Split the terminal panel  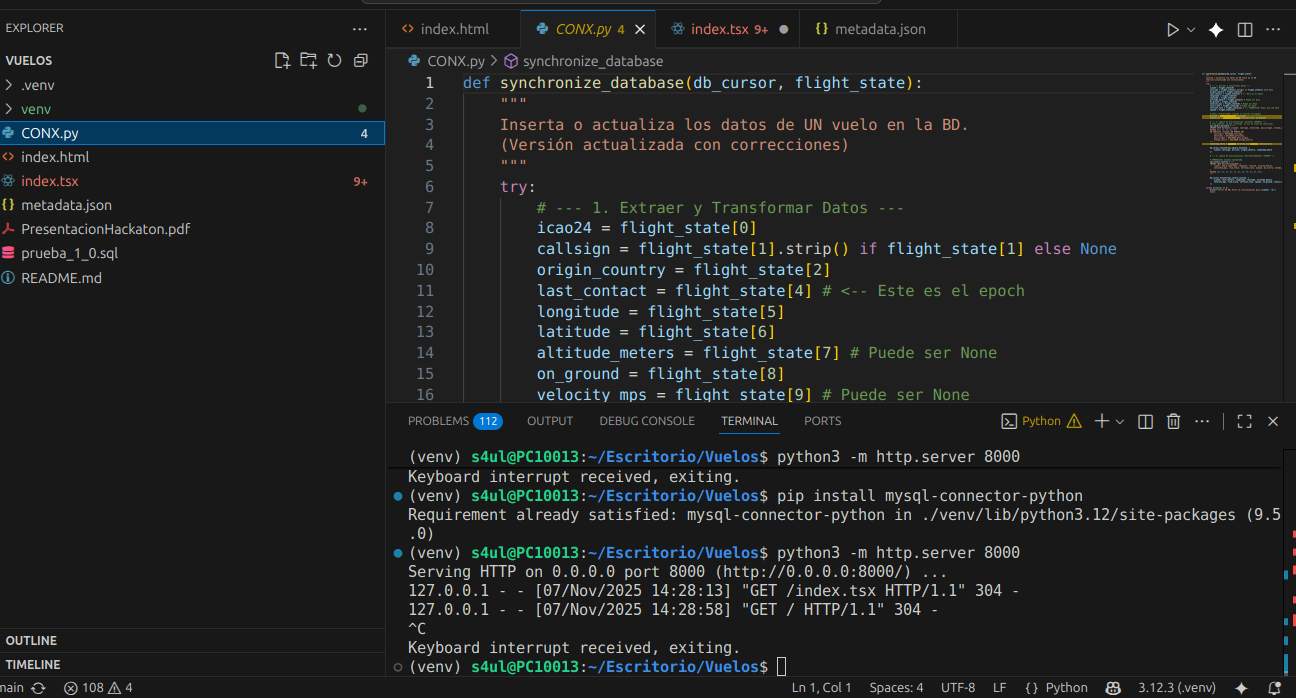1146,421
